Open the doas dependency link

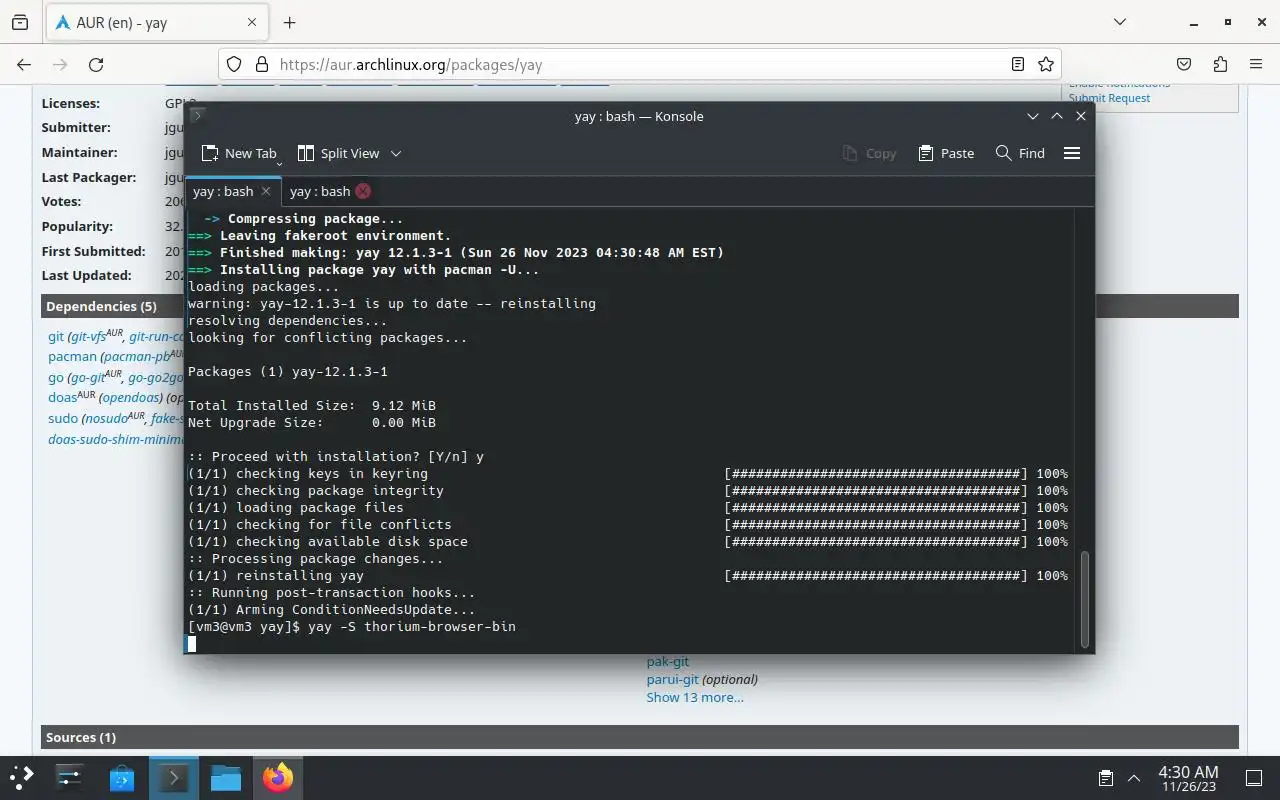pyautogui.click(x=62, y=397)
